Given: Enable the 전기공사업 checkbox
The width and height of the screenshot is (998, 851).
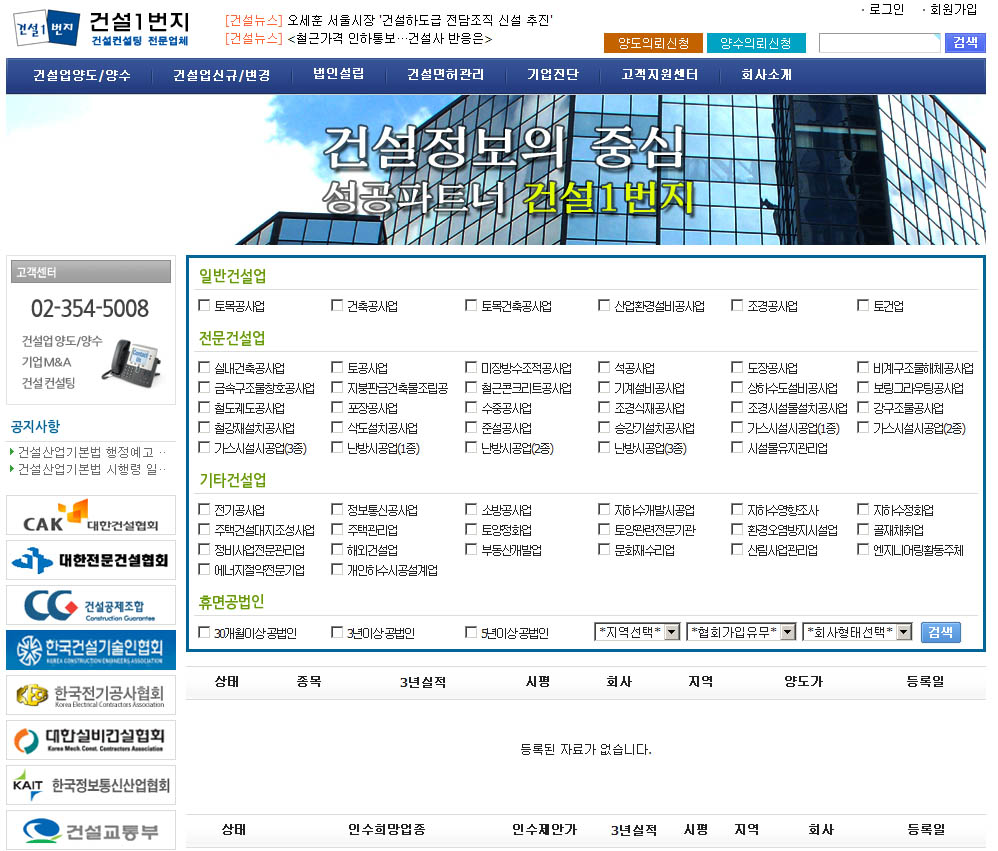Looking at the screenshot, I should tap(205, 510).
